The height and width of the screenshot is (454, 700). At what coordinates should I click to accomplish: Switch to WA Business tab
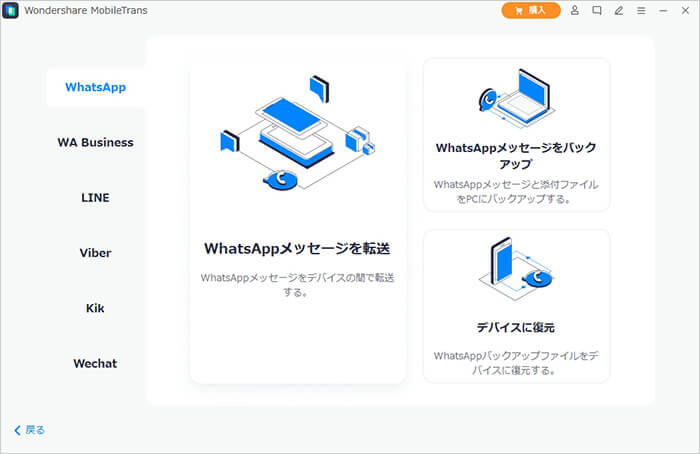95,142
